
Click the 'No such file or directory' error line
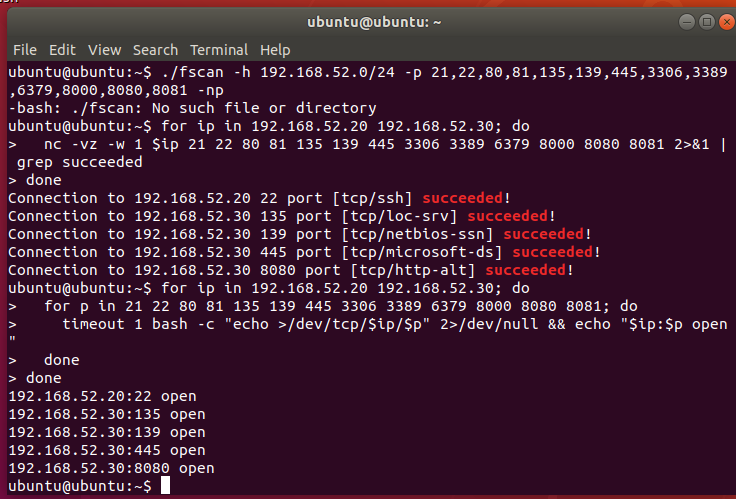(x=192, y=108)
